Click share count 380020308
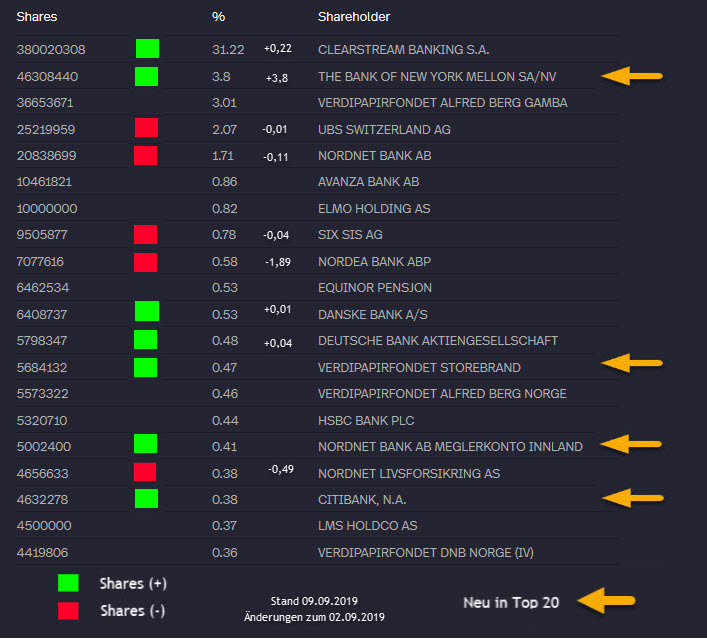This screenshot has height=639, width=707. (51, 50)
